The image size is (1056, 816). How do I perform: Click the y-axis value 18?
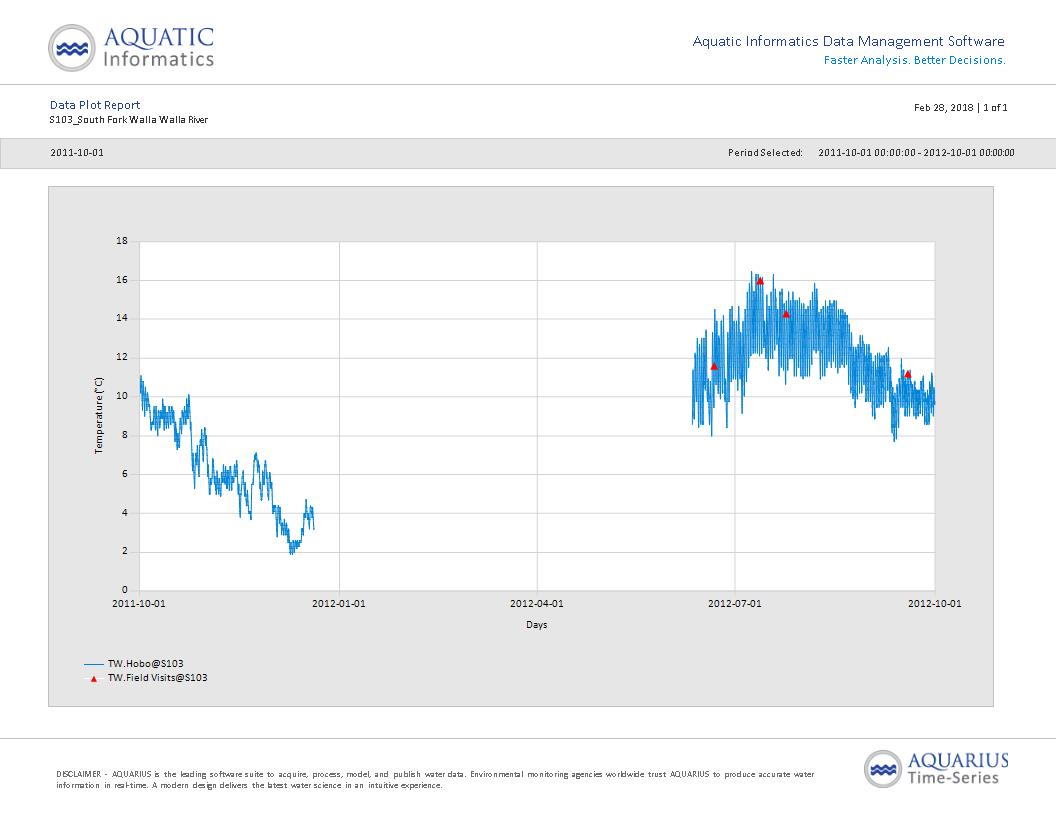click(x=122, y=240)
